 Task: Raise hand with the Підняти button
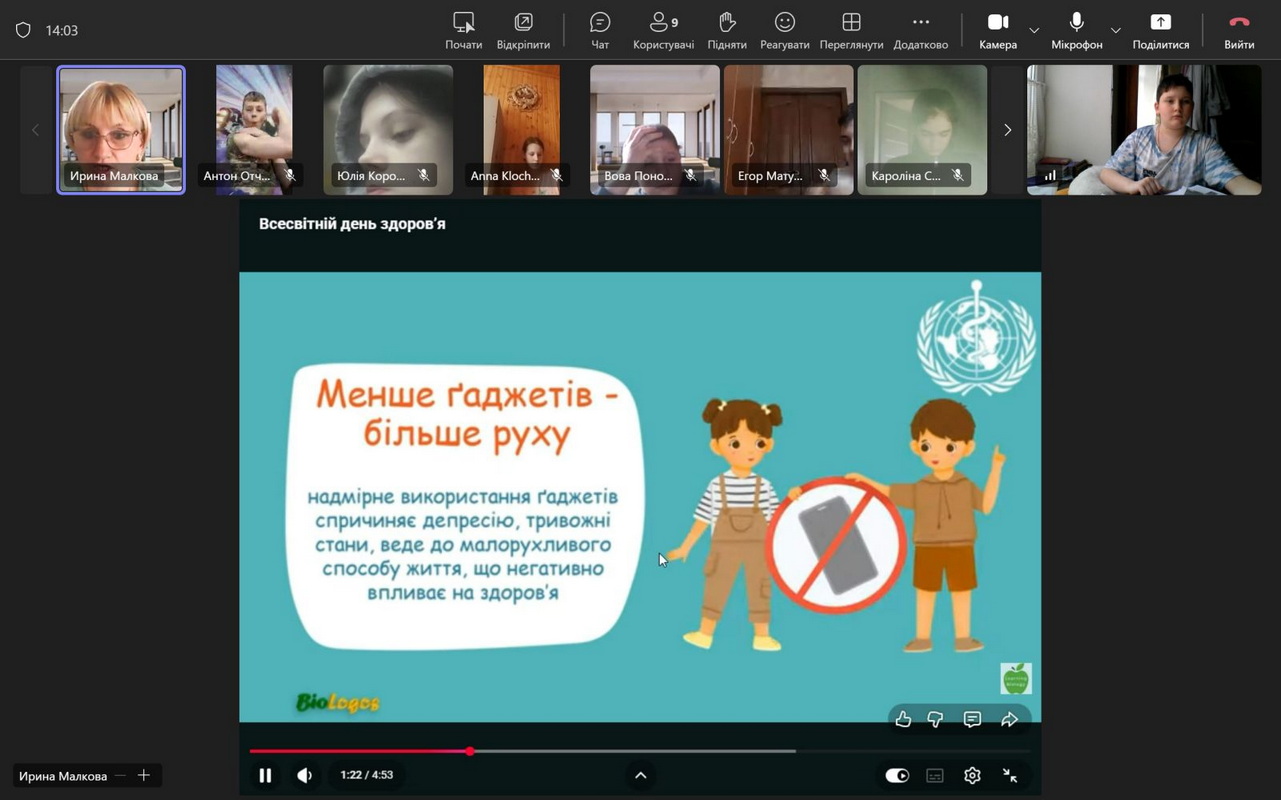coord(727,30)
